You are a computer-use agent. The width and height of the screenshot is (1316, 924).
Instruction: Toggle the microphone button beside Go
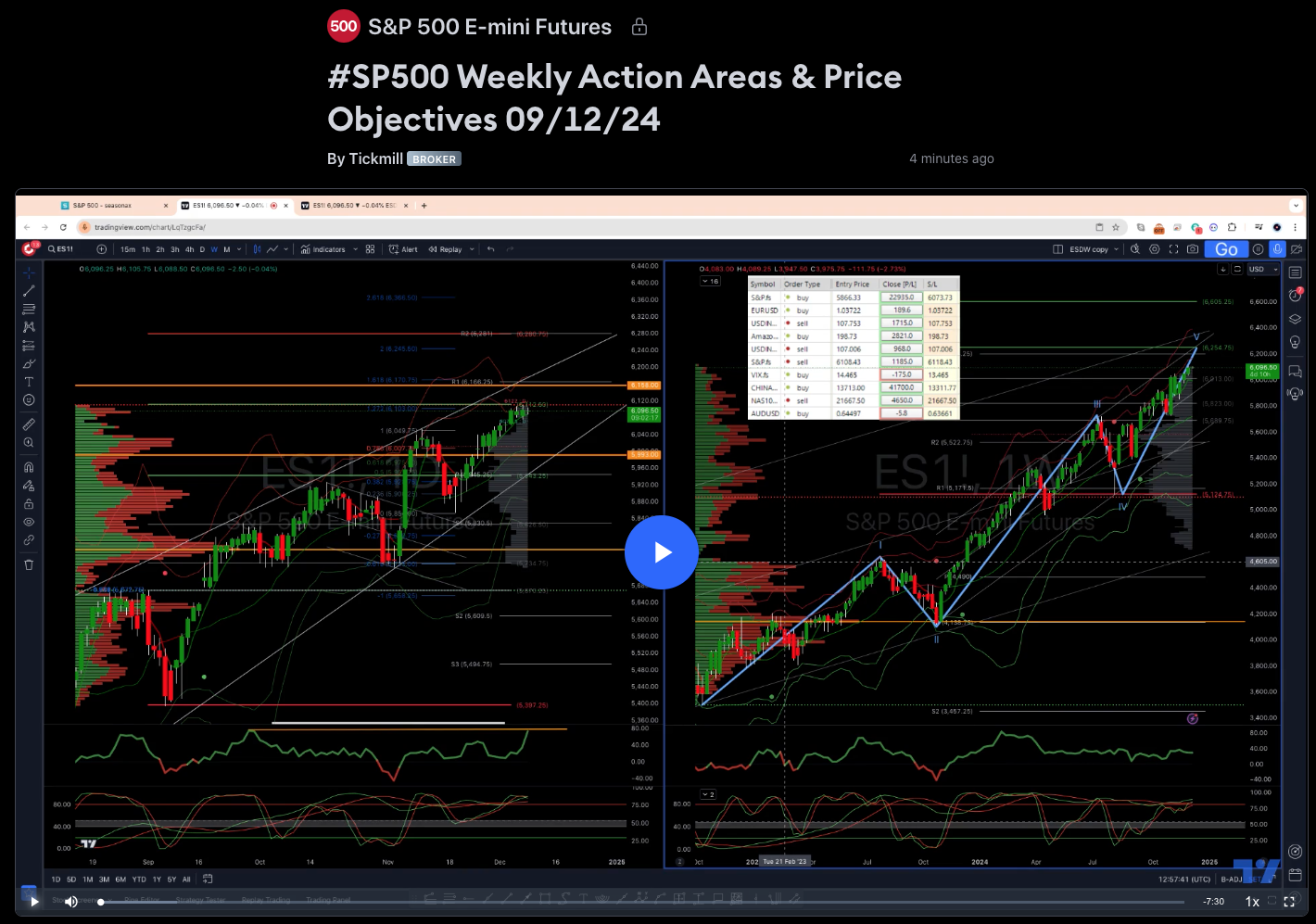tap(1278, 249)
